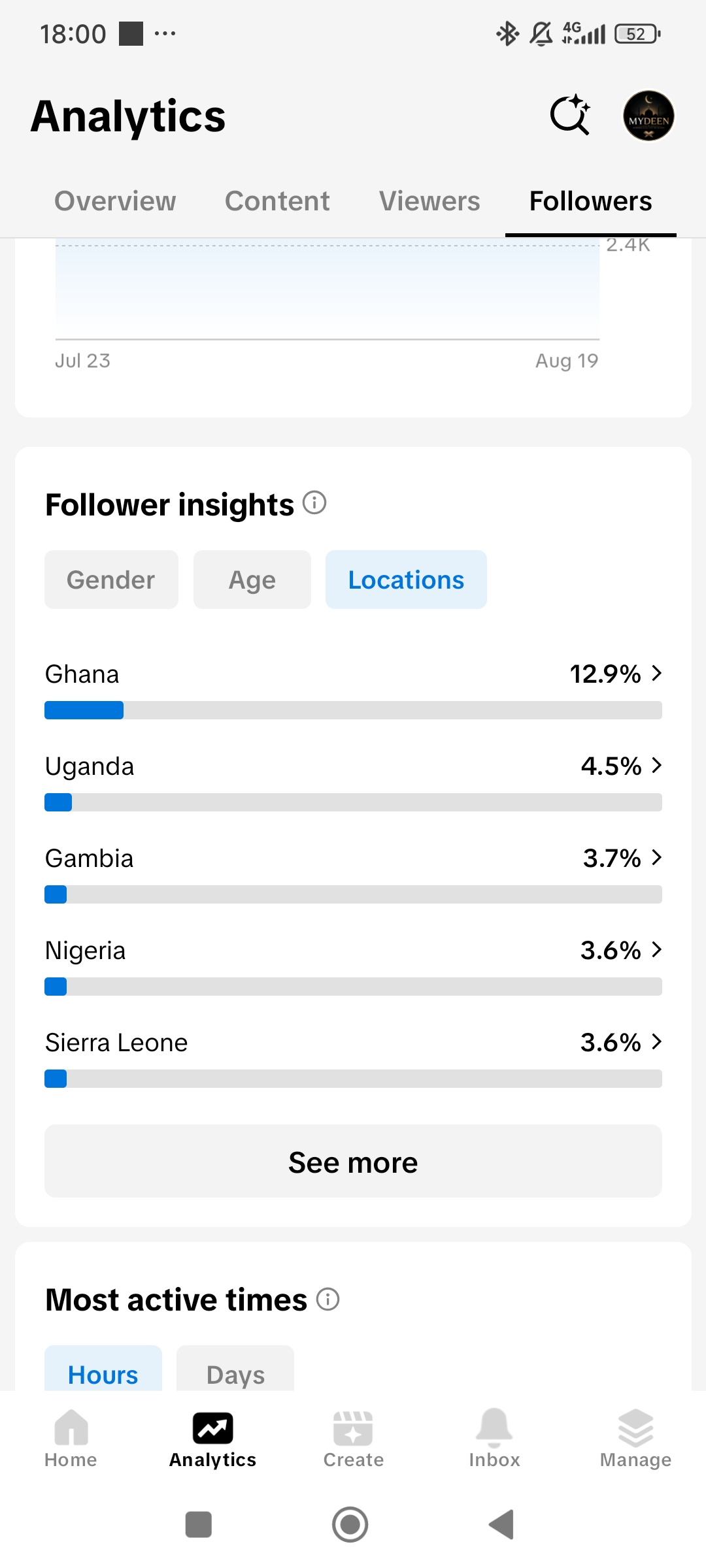Click the Ghana percentage progress bar

[353, 710]
